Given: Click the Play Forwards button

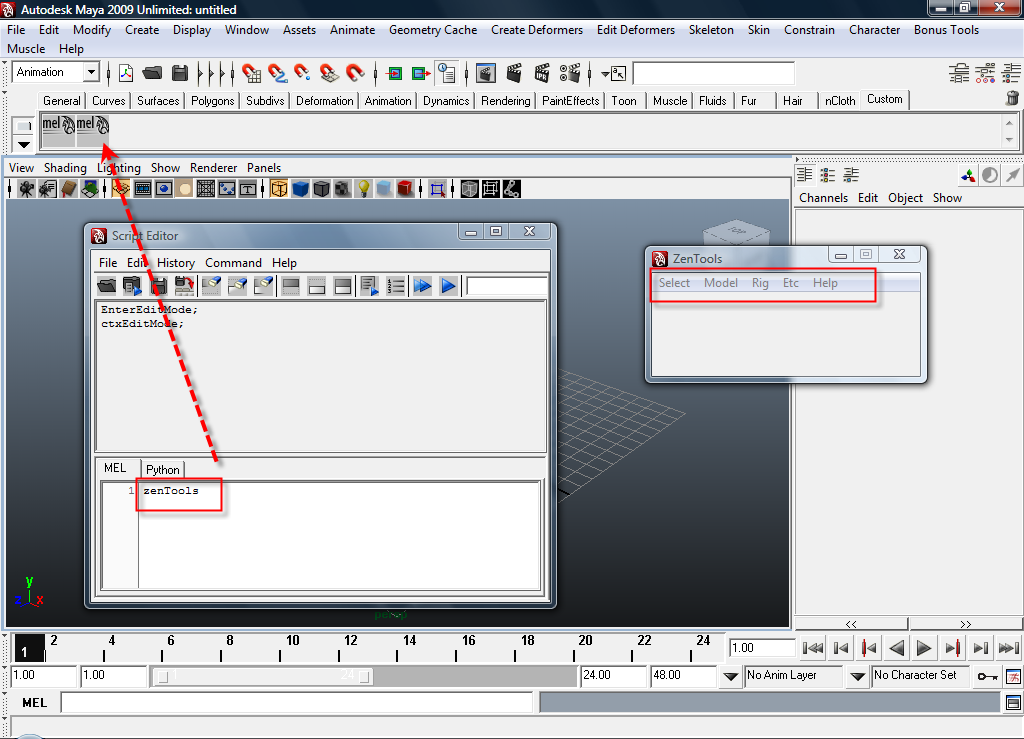Looking at the screenshot, I should coord(924,648).
